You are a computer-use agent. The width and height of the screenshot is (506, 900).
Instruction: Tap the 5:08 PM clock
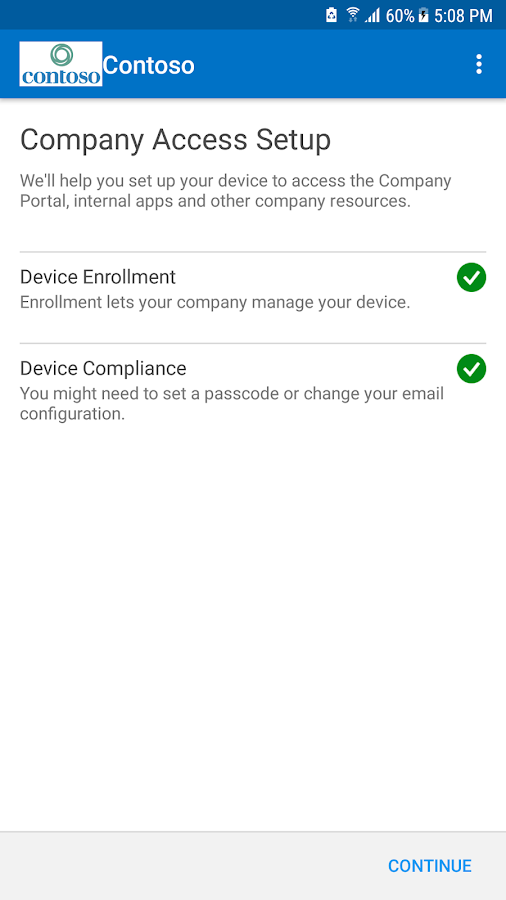[464, 15]
